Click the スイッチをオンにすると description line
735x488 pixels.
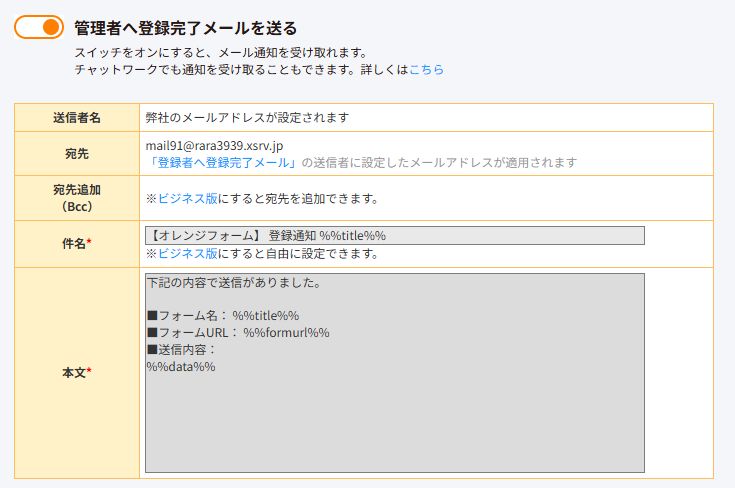click(x=221, y=53)
